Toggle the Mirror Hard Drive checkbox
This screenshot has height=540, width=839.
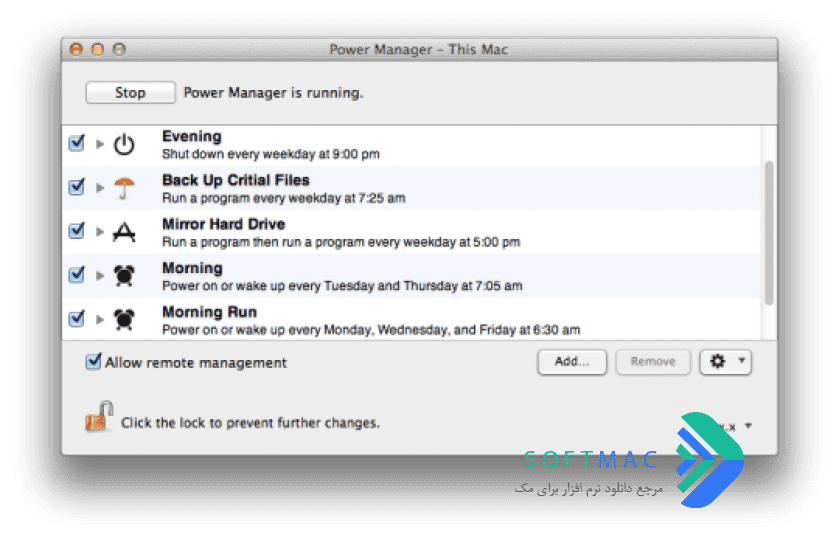(77, 231)
